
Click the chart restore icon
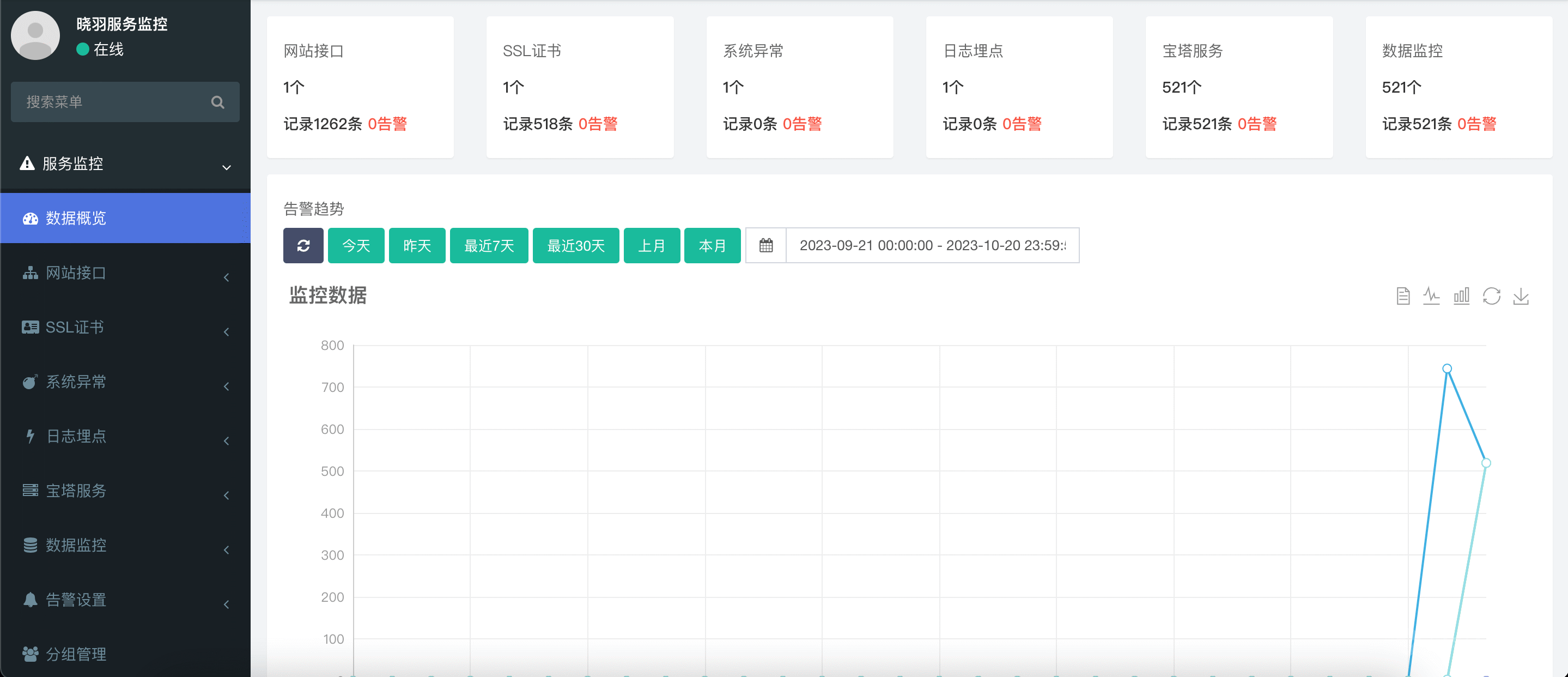pos(1491,297)
